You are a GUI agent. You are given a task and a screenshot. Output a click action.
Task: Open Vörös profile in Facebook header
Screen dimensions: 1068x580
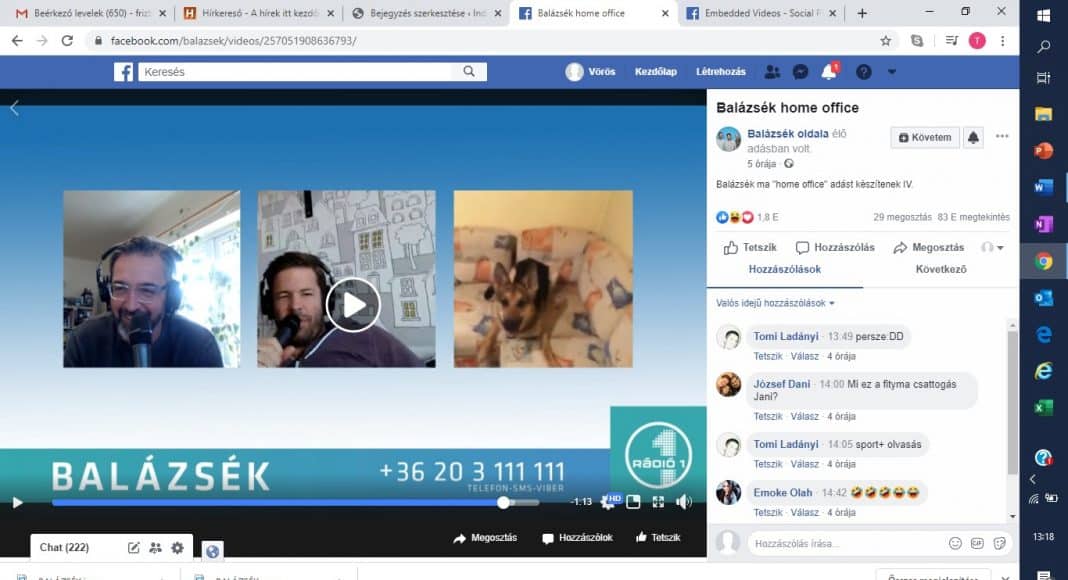[590, 71]
